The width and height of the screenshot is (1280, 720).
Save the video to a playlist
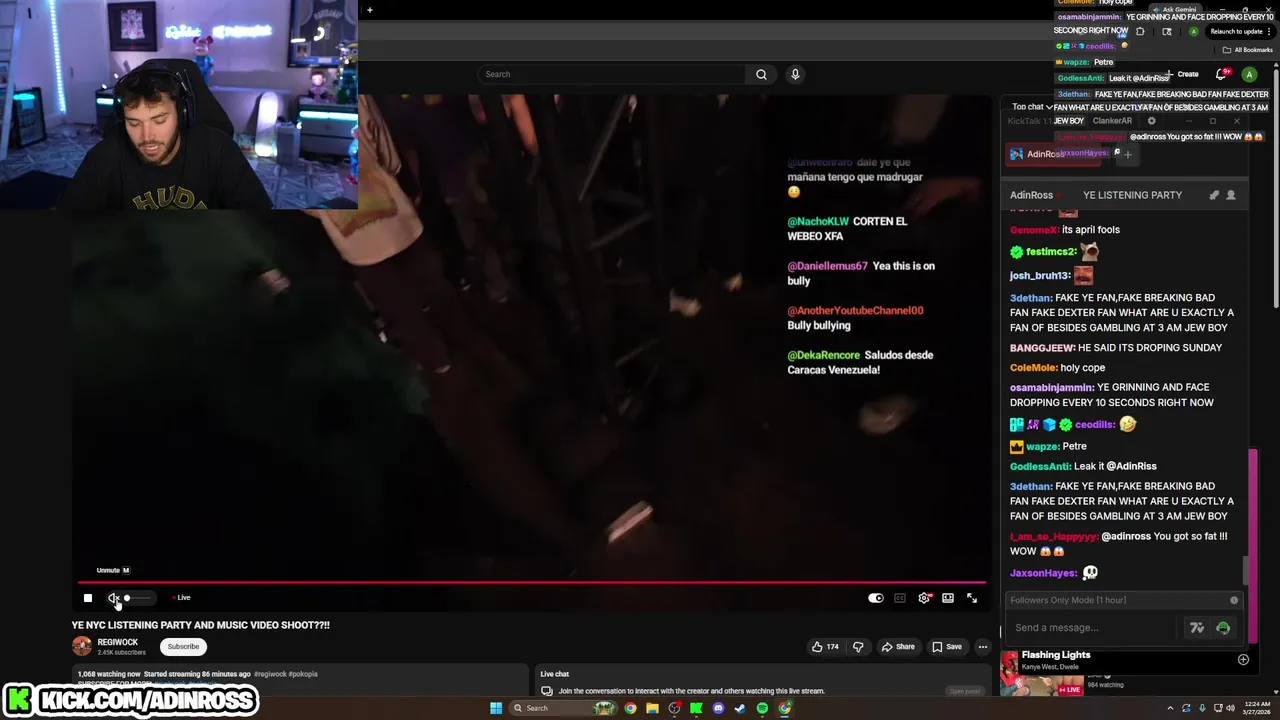tap(947, 647)
